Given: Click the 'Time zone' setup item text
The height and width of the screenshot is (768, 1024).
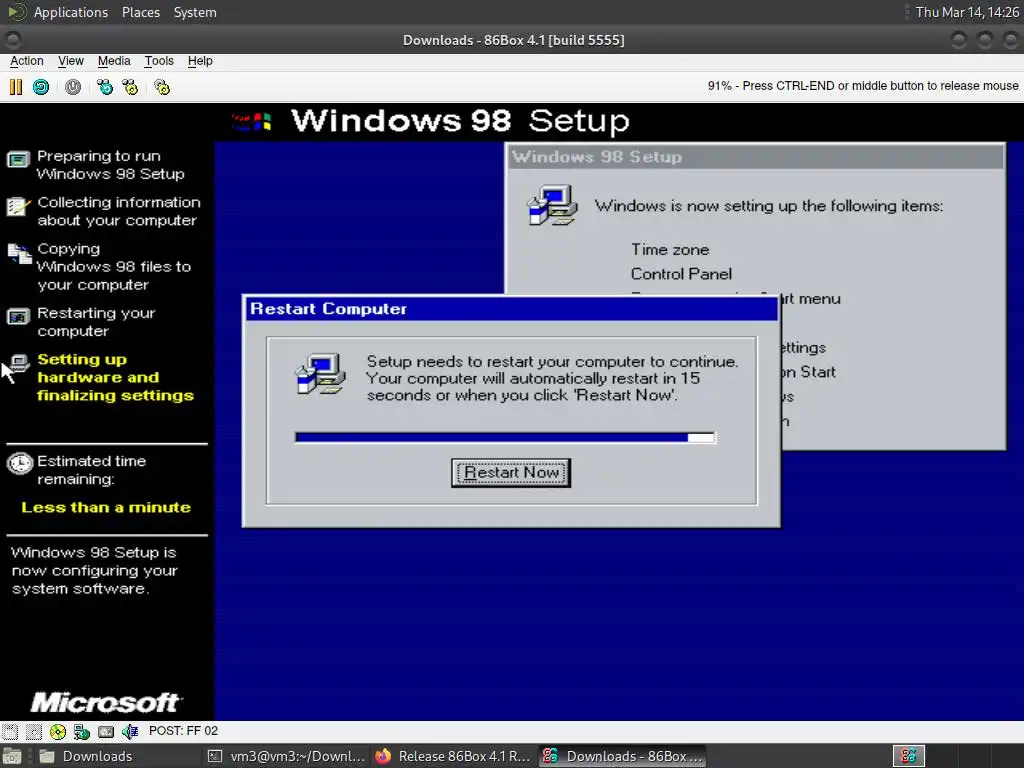Looking at the screenshot, I should click(670, 249).
